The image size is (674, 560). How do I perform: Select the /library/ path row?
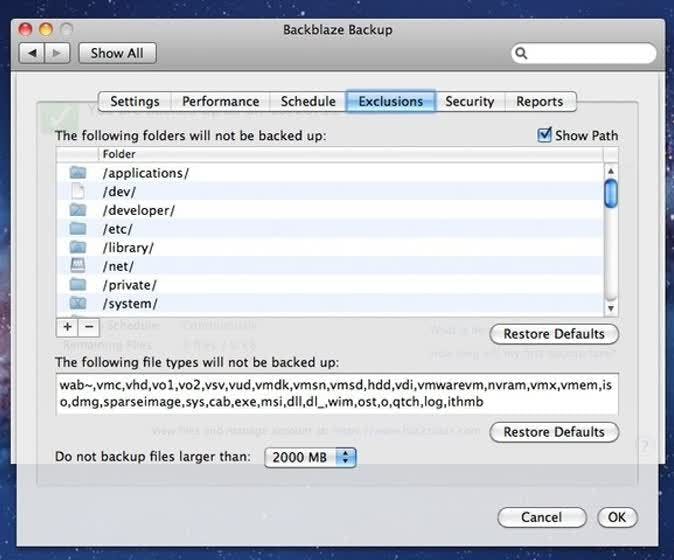pyautogui.click(x=330, y=248)
